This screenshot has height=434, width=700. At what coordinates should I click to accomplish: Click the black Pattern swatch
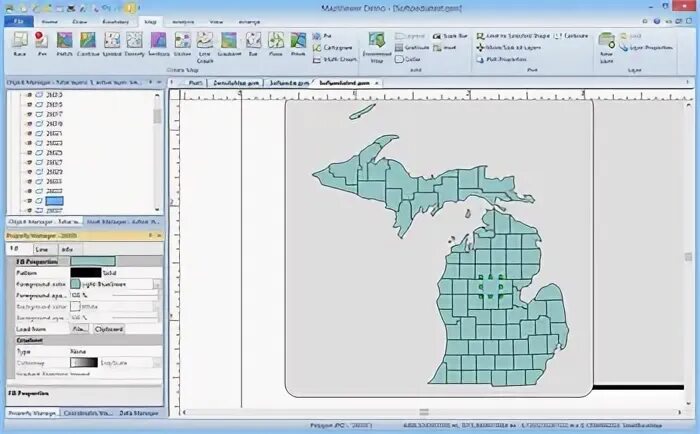tap(86, 272)
